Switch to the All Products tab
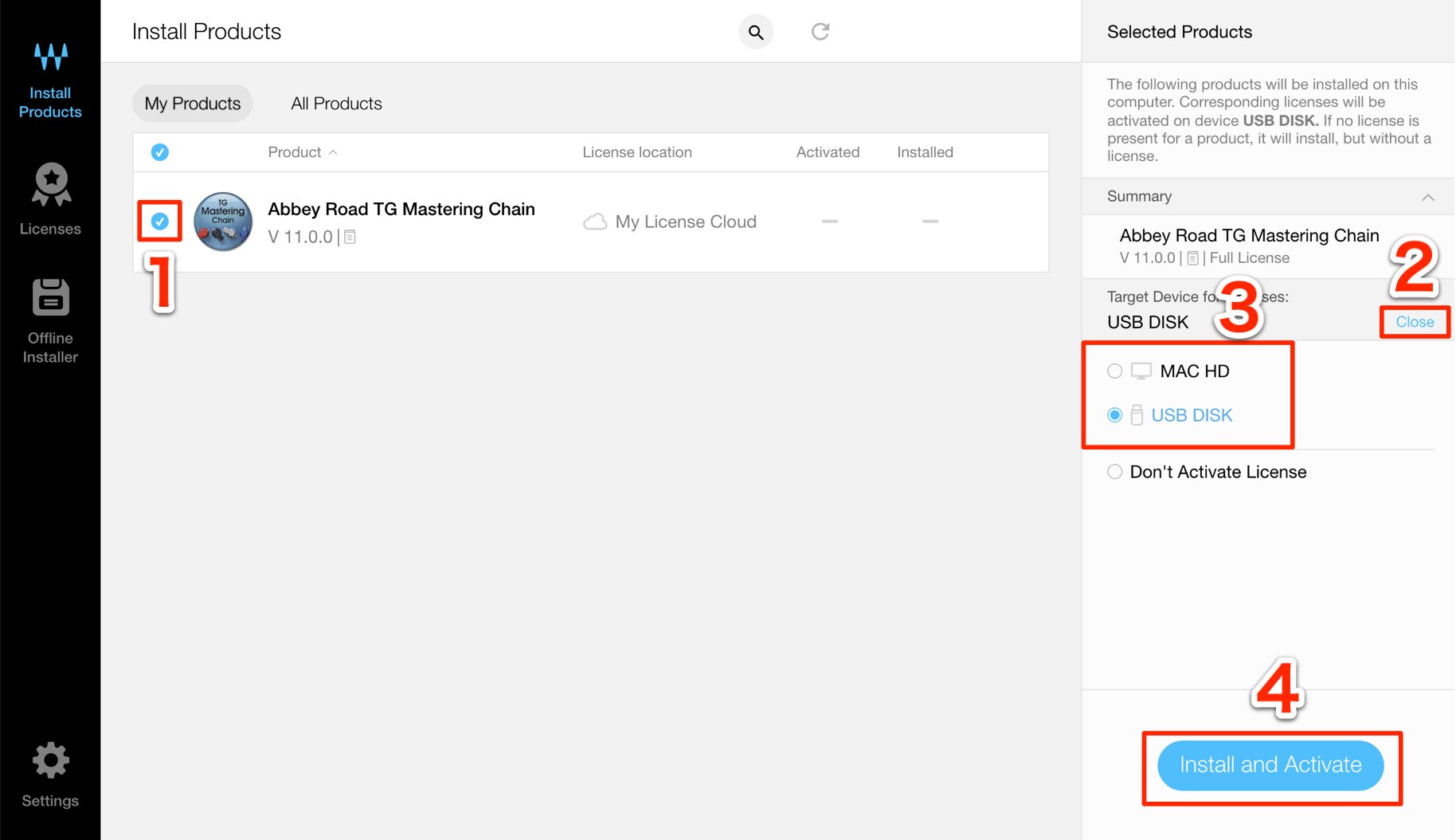This screenshot has width=1456, height=840. coord(336,104)
